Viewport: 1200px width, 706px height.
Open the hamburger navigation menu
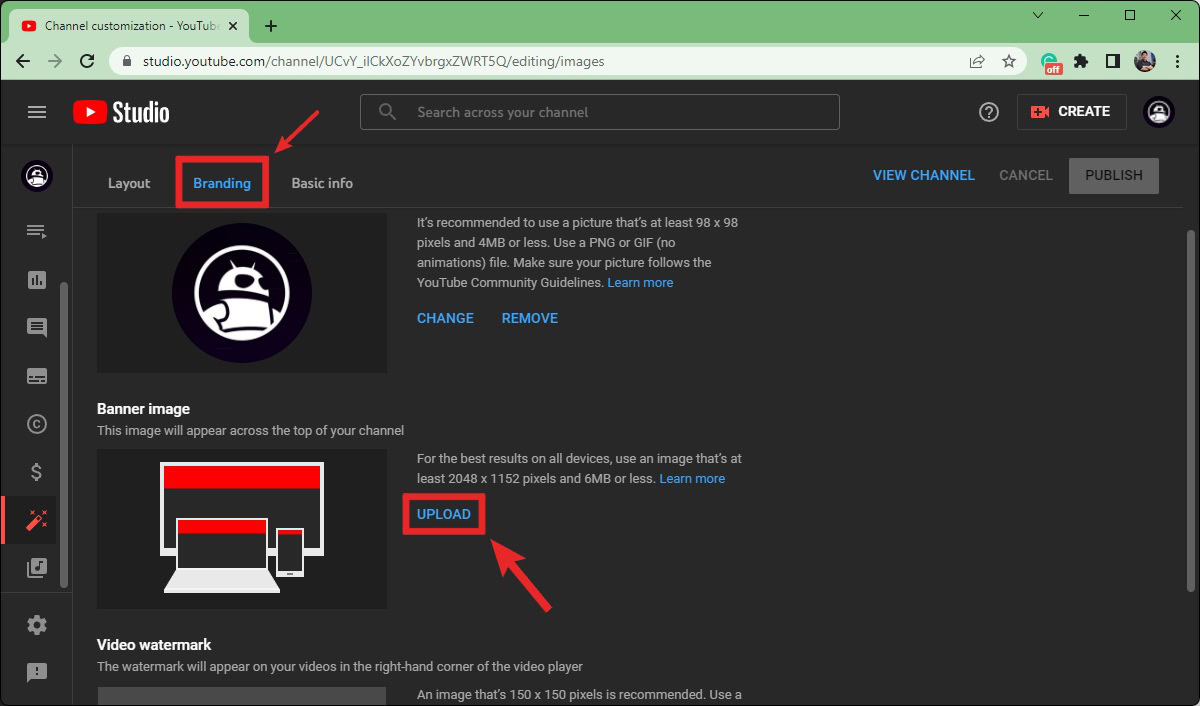[x=37, y=112]
